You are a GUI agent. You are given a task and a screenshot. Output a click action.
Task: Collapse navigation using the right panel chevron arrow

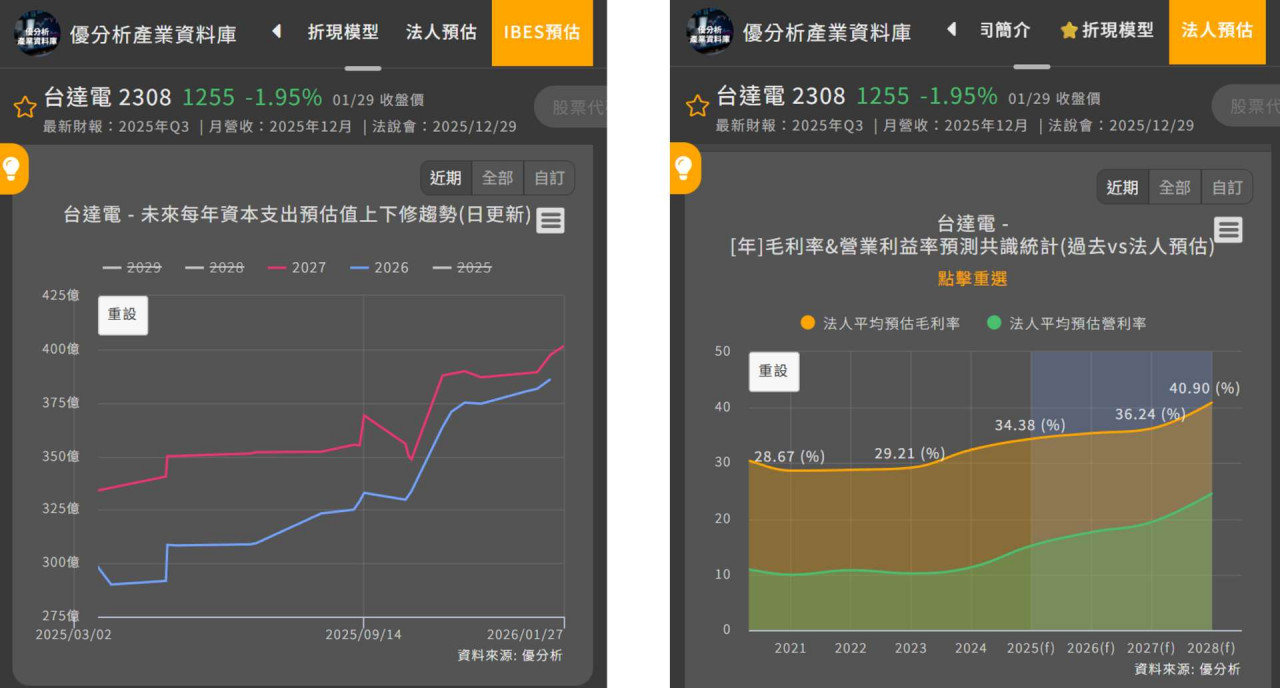point(951,31)
